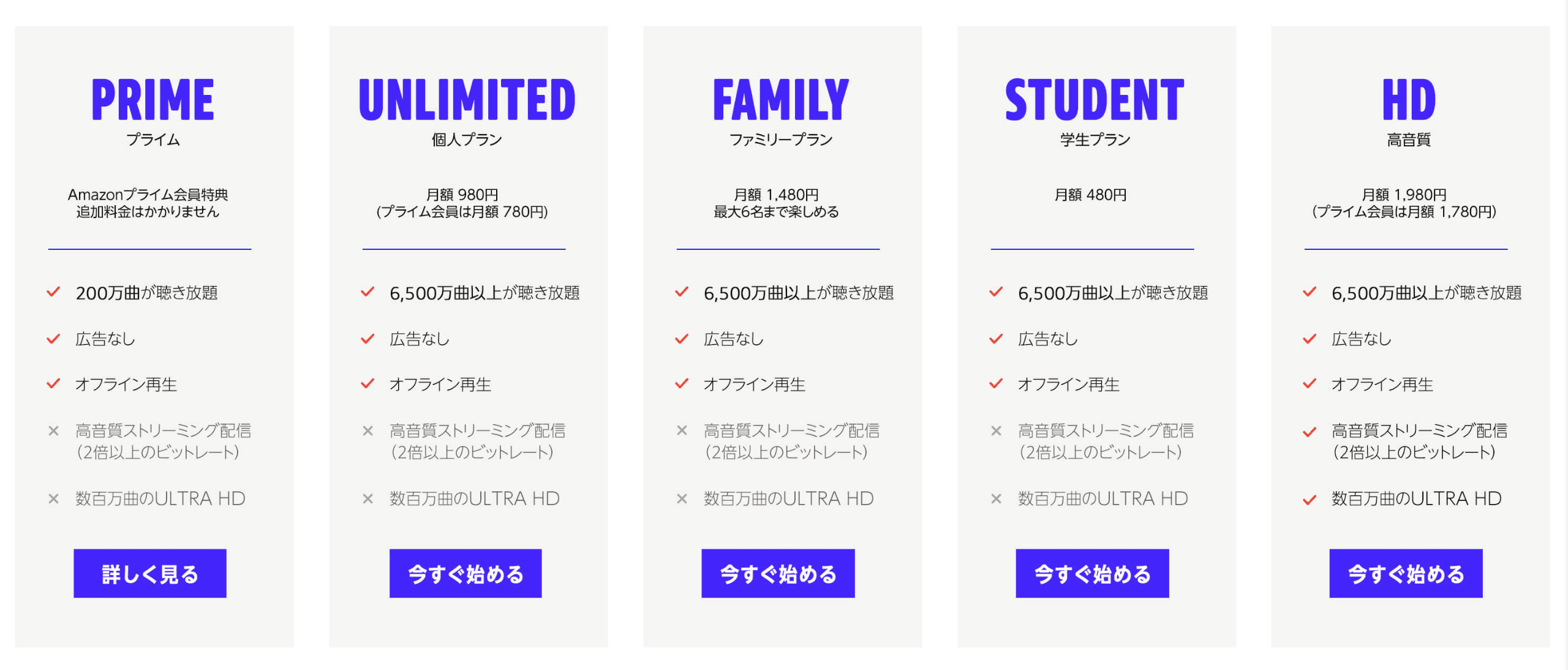The image size is (1568, 670).
Task: Click FAMILY's checkmark next to オフライン再生
Action: pos(682,384)
